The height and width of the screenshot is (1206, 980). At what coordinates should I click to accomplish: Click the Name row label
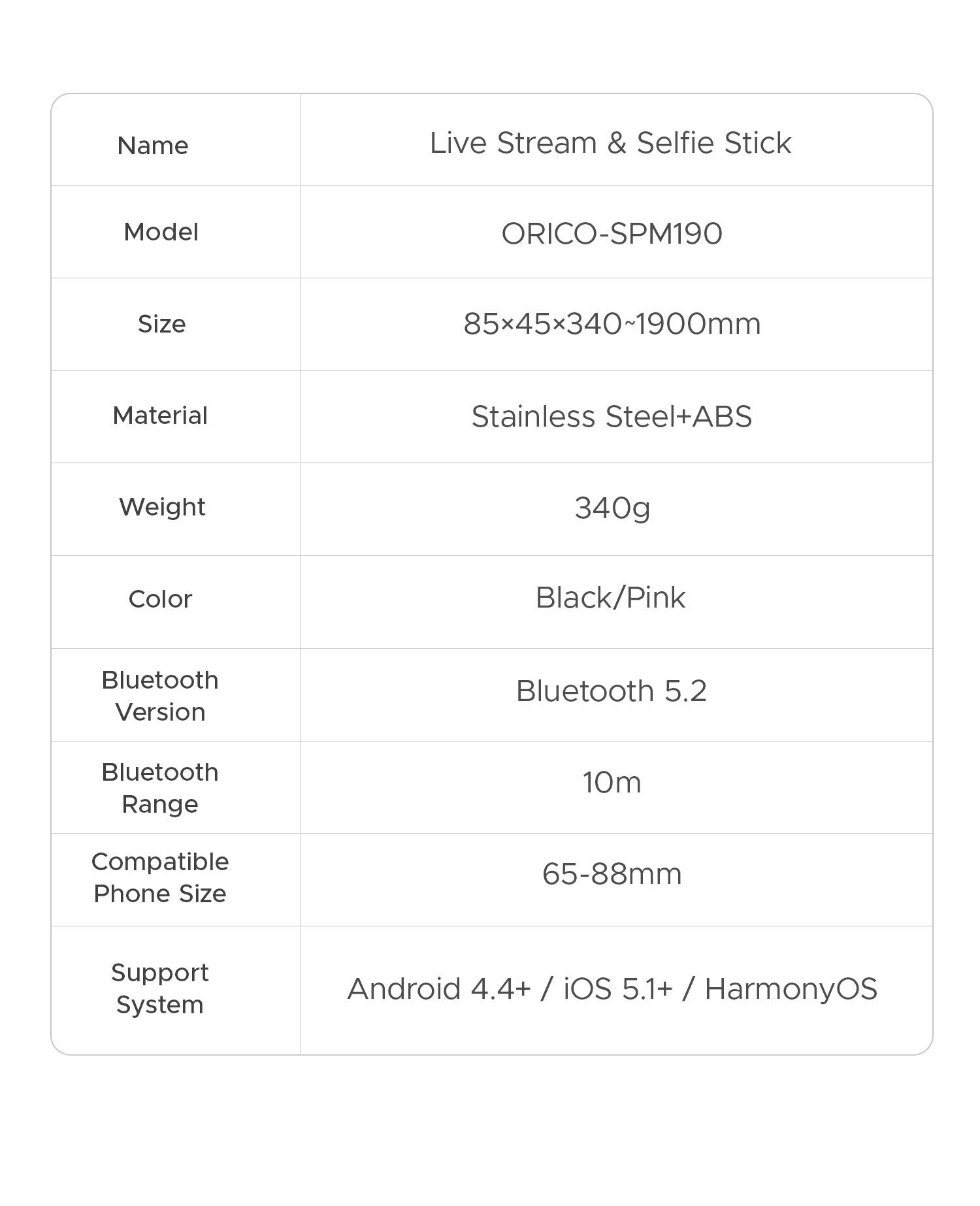[x=153, y=145]
